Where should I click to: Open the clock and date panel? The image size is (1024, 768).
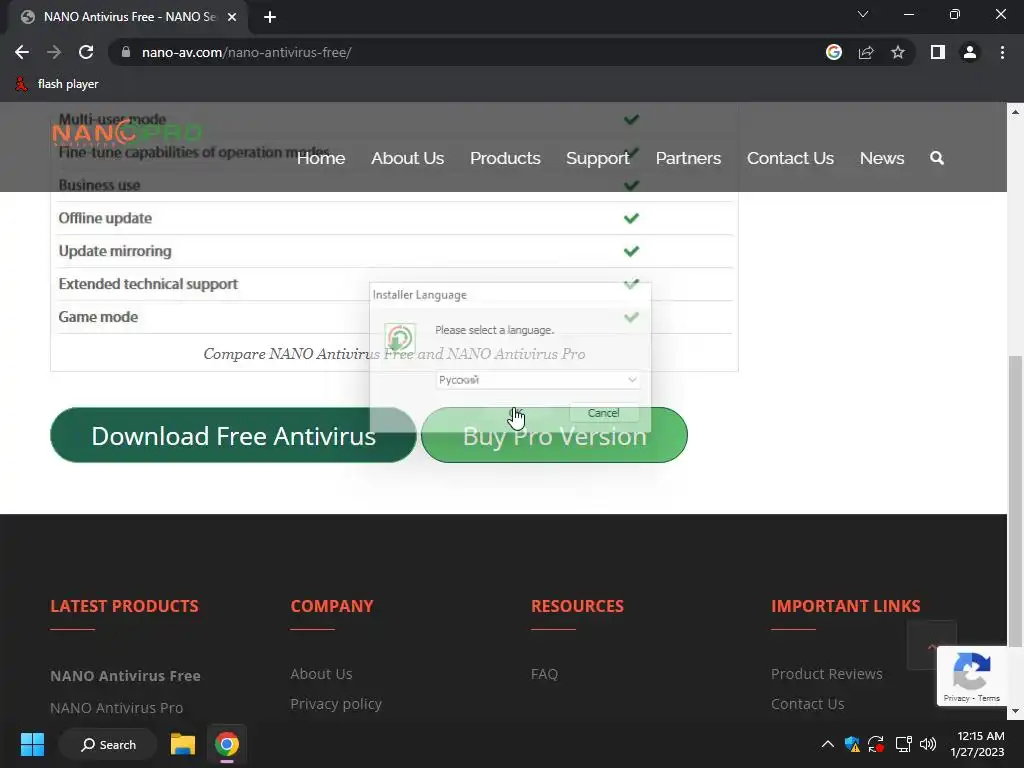(978, 744)
